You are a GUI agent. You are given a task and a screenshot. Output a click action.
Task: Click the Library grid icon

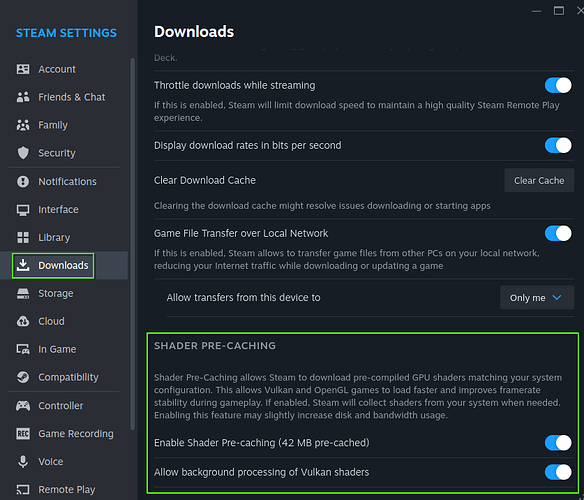pos(23,237)
